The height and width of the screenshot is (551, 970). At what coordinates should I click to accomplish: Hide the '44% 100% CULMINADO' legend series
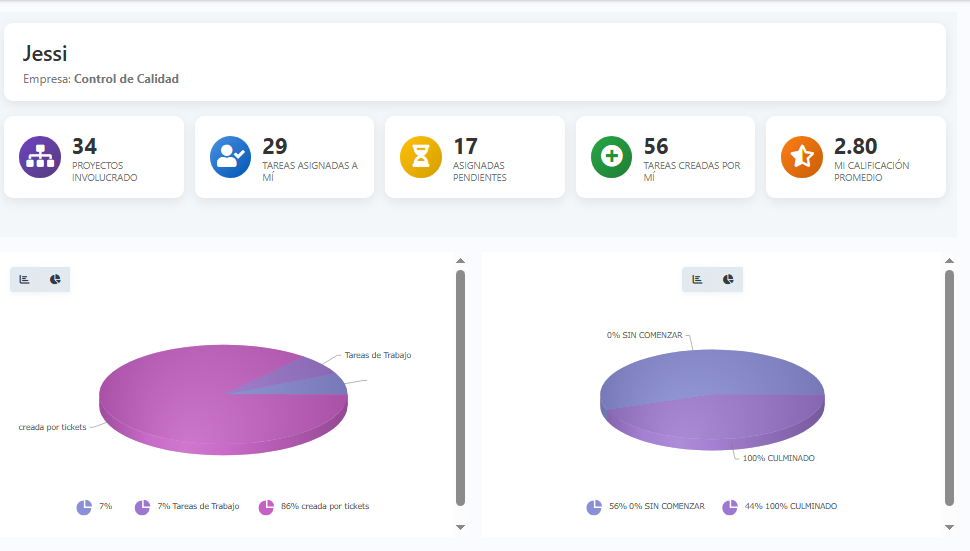[780, 507]
